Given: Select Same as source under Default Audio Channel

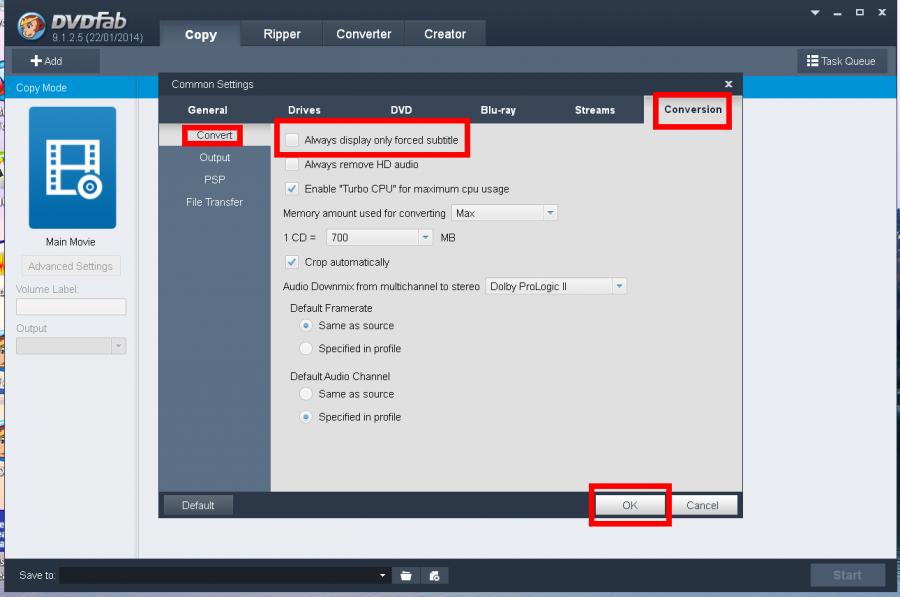Looking at the screenshot, I should (307, 394).
